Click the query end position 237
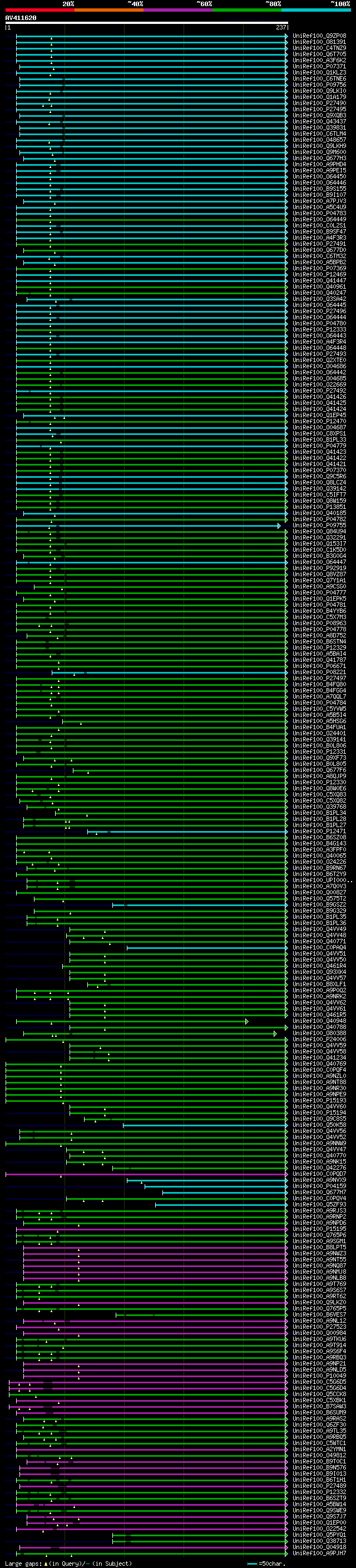 point(280,27)
